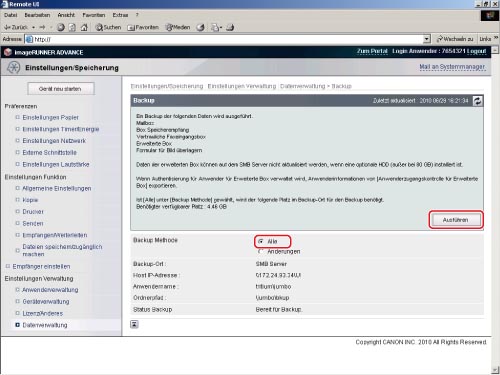
Task: Click the page scrollbar up arrow
Action: point(495,50)
